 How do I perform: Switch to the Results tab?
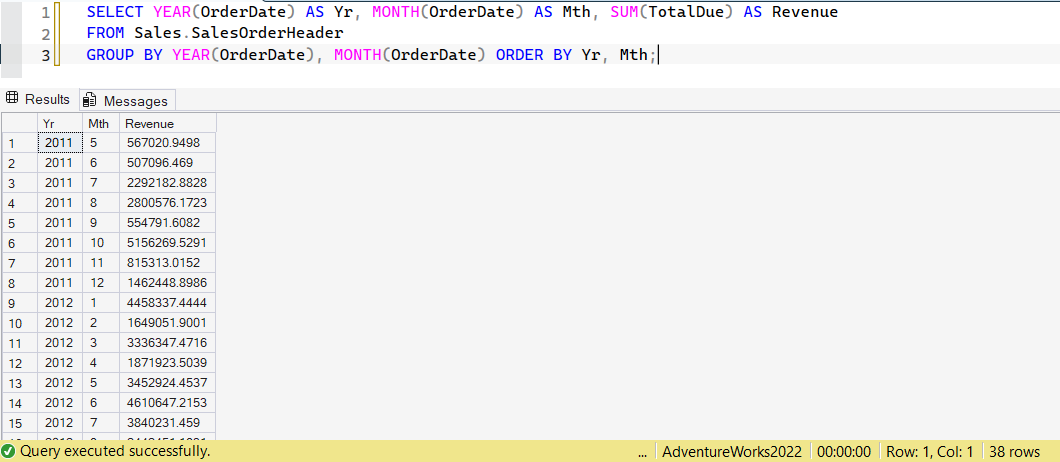tap(39, 99)
